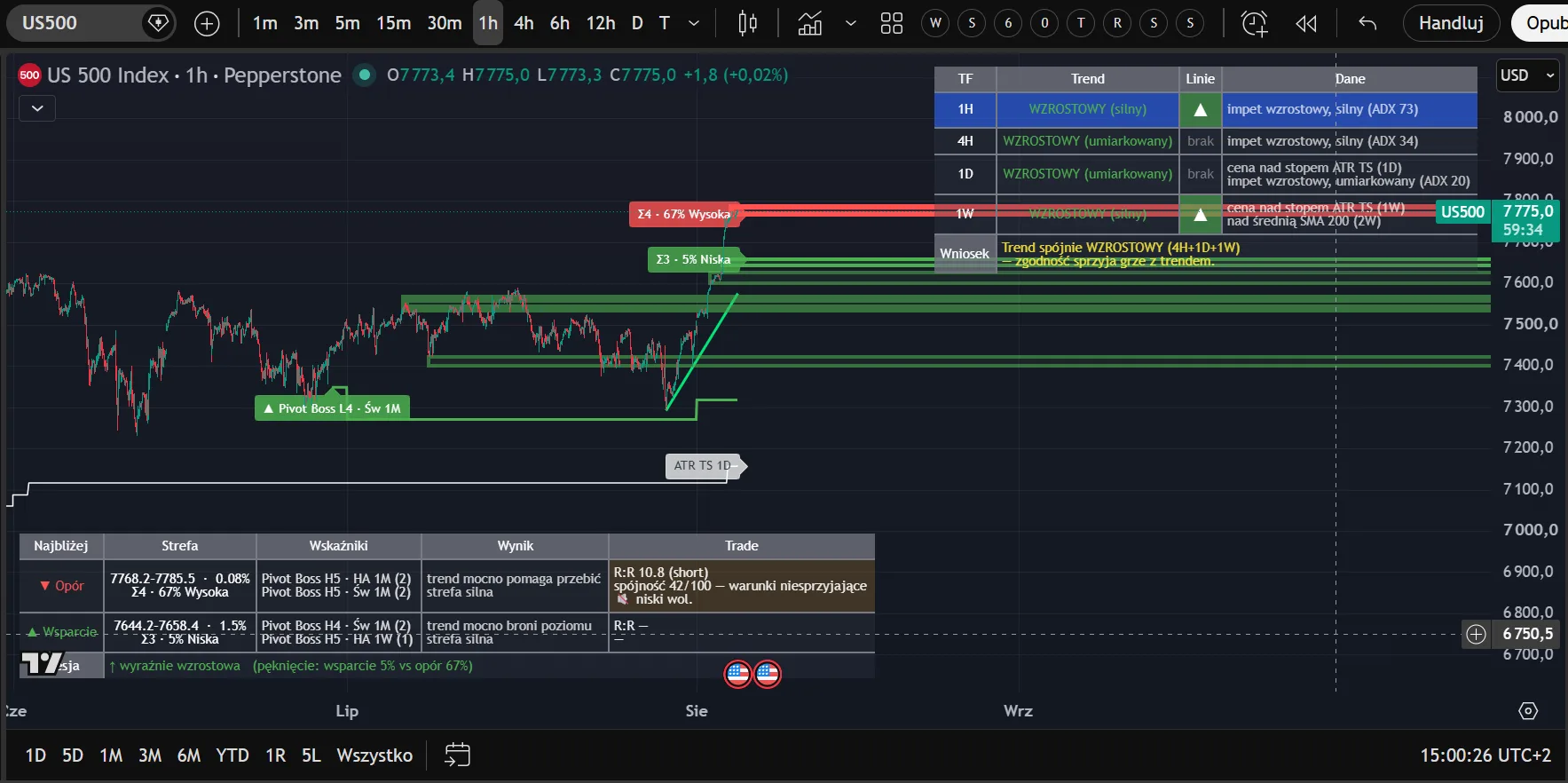
Task: Select the 6M date range
Action: click(189, 755)
